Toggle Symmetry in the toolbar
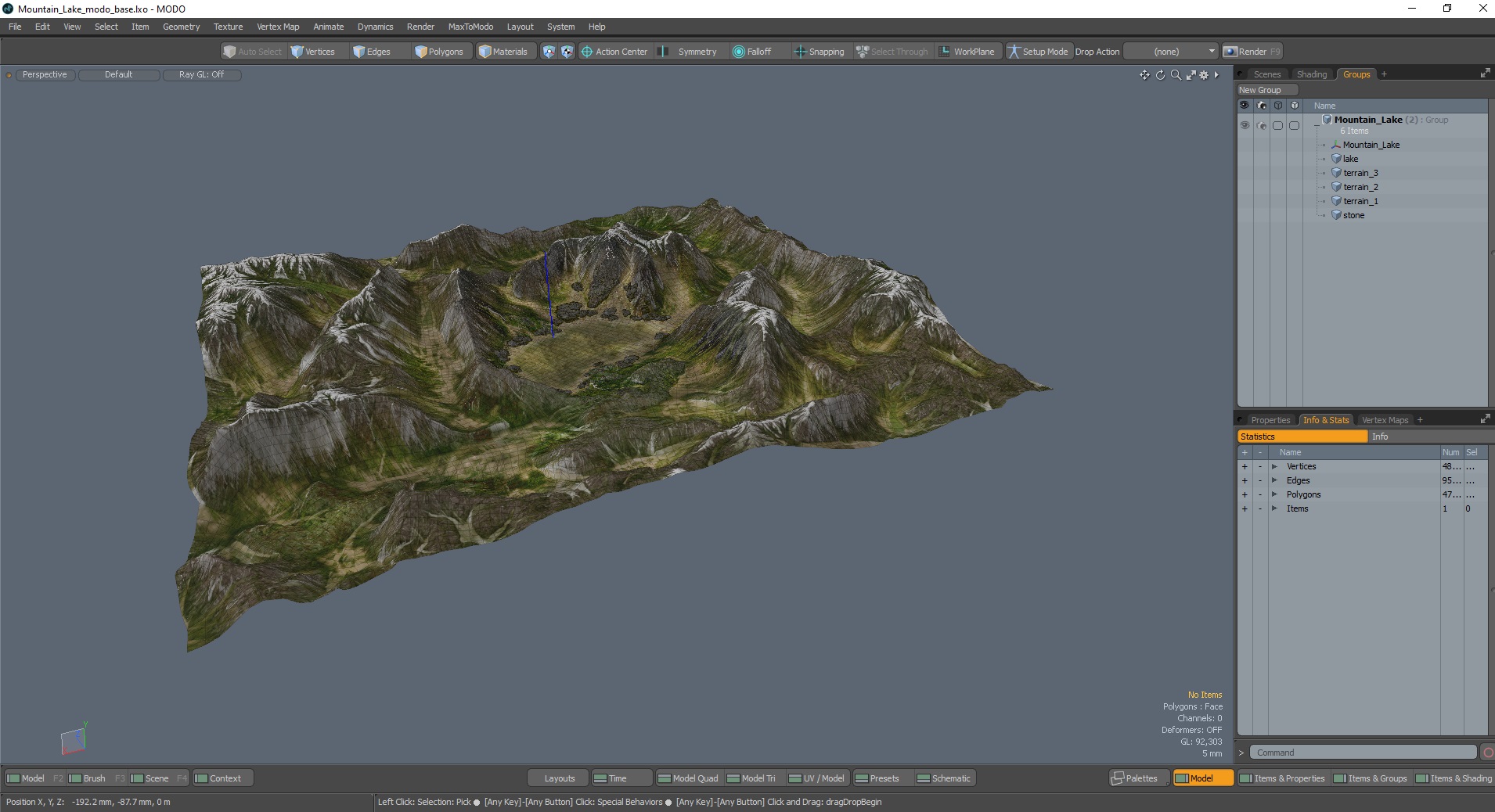Viewport: 1495px width, 812px height. tap(688, 52)
